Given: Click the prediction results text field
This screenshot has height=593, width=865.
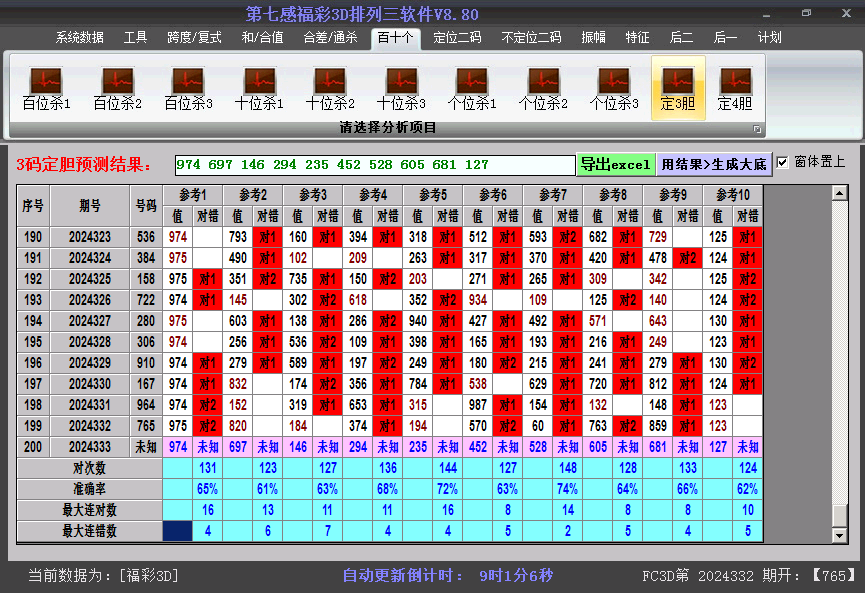Looking at the screenshot, I should coord(374,165).
